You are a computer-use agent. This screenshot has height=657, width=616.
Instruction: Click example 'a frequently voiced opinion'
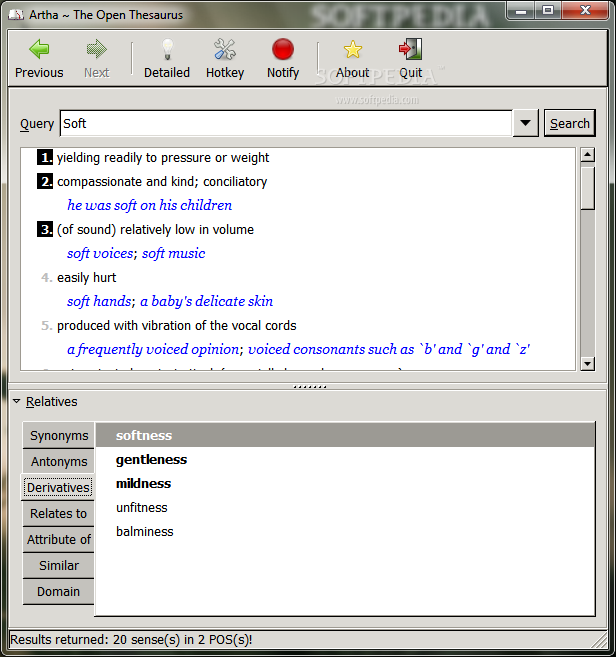pos(153,349)
